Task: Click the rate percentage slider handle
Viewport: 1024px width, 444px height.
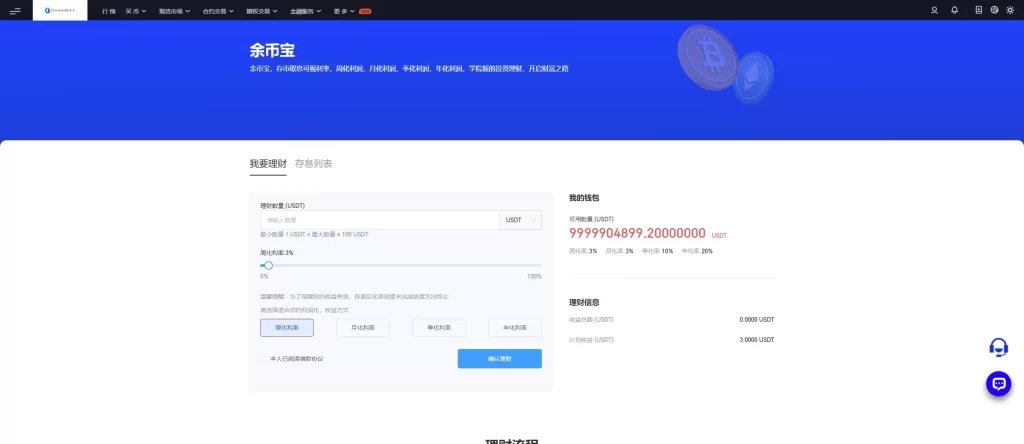Action: pos(268,266)
